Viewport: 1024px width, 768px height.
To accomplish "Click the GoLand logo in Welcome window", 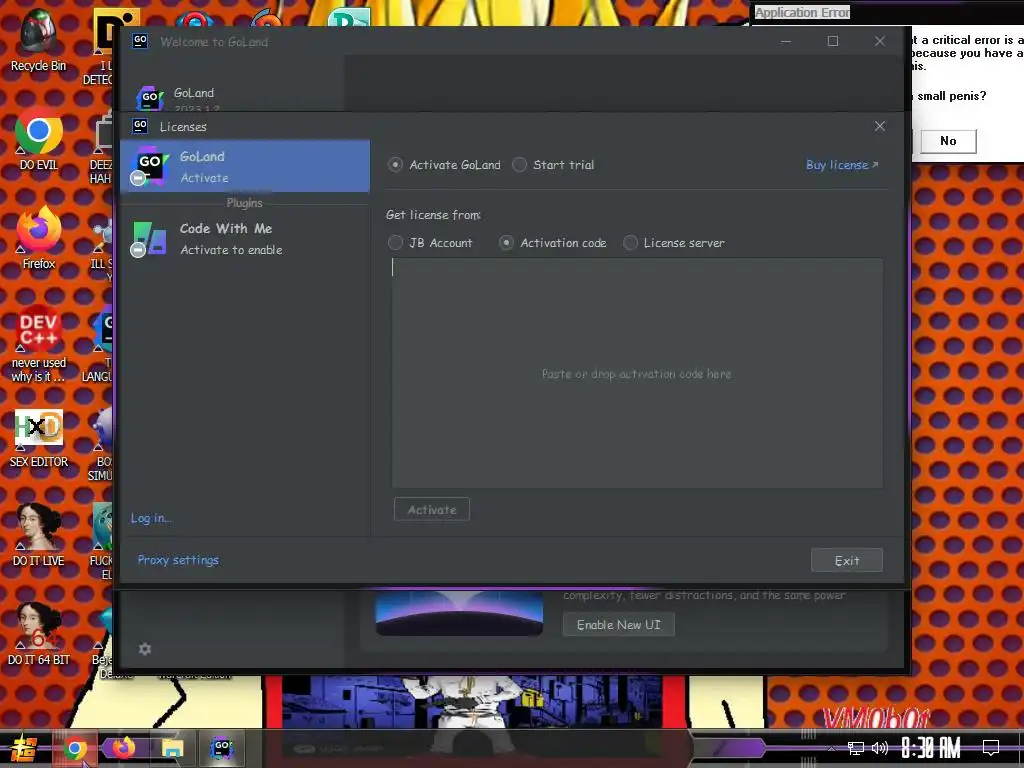I will pos(150,97).
